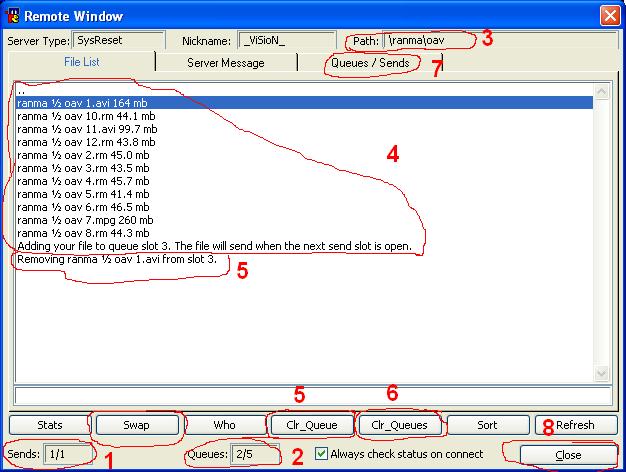Click the scrollbar down arrow
This screenshot has width=626, height=472.
[601, 373]
